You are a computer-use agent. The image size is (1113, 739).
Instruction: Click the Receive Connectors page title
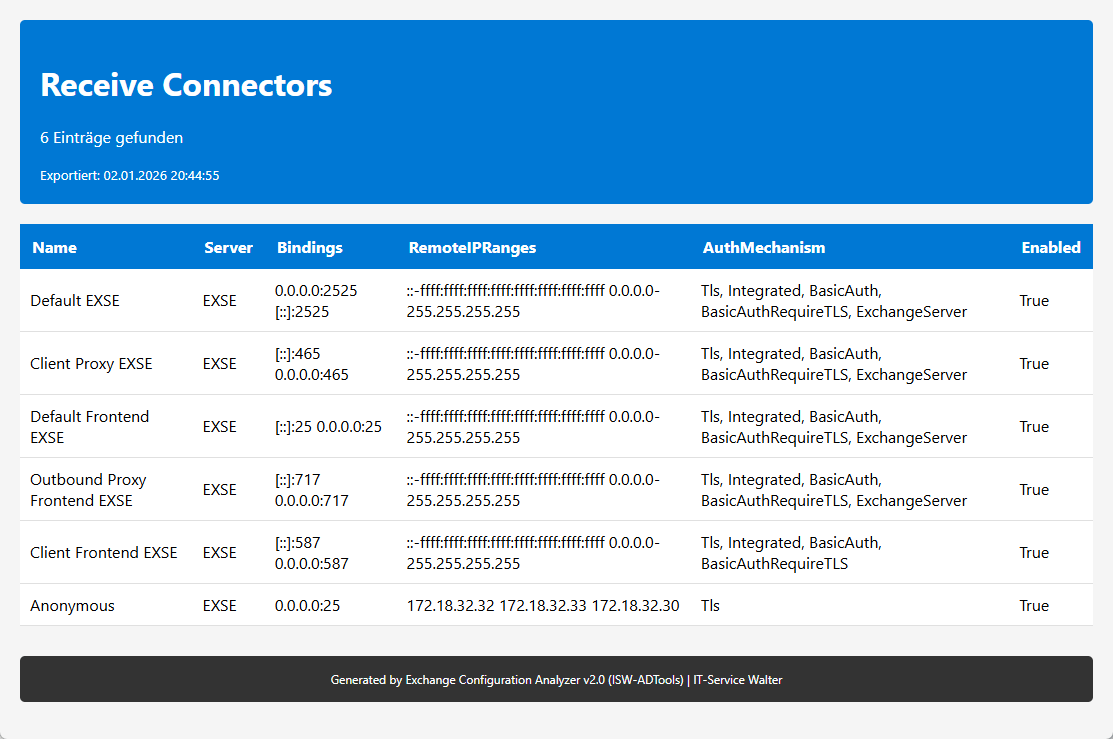pyautogui.click(x=186, y=86)
